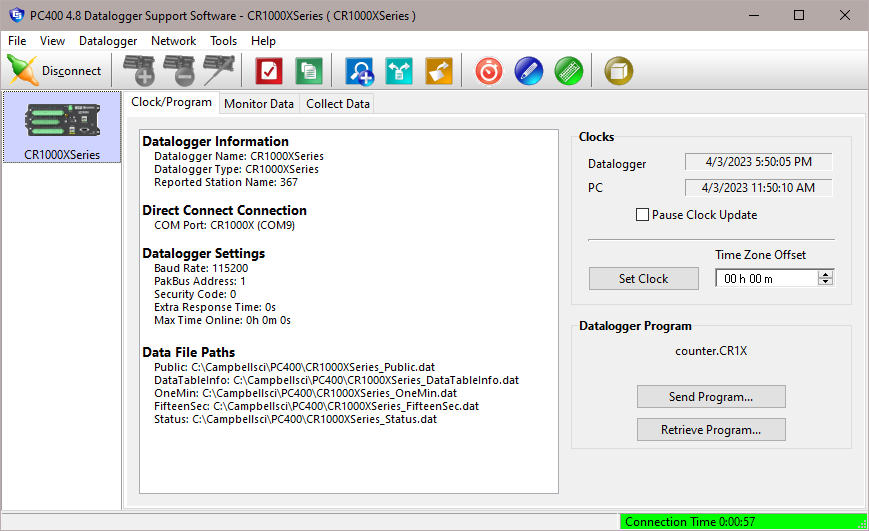Click the Add Datalogger icon with plus
Image resolution: width=869 pixels, height=531 pixels.
139,71
